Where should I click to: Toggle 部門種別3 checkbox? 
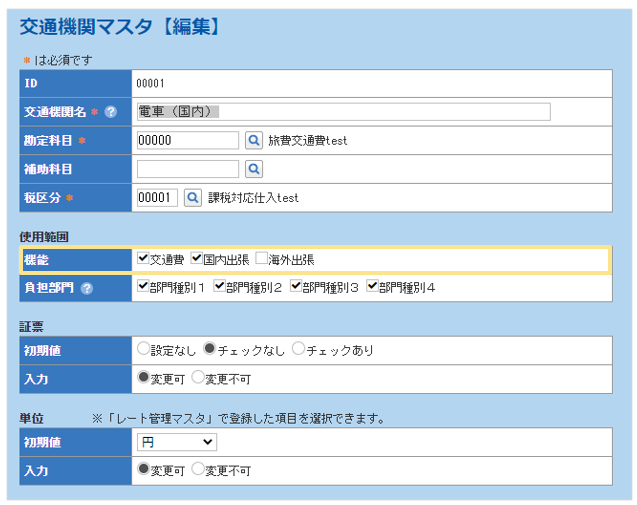click(x=296, y=286)
